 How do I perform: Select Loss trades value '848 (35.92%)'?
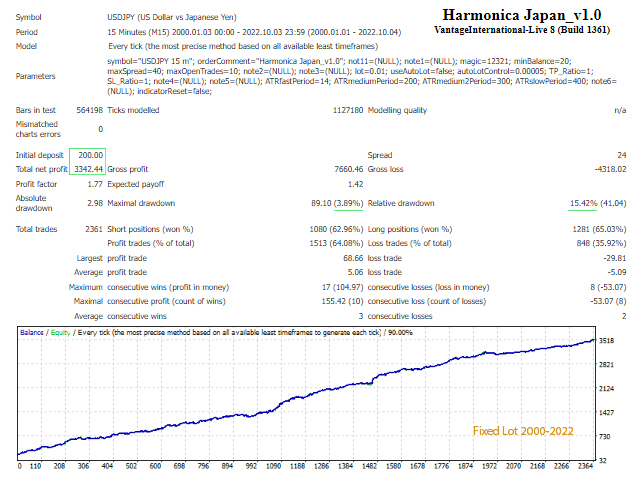(x=601, y=243)
